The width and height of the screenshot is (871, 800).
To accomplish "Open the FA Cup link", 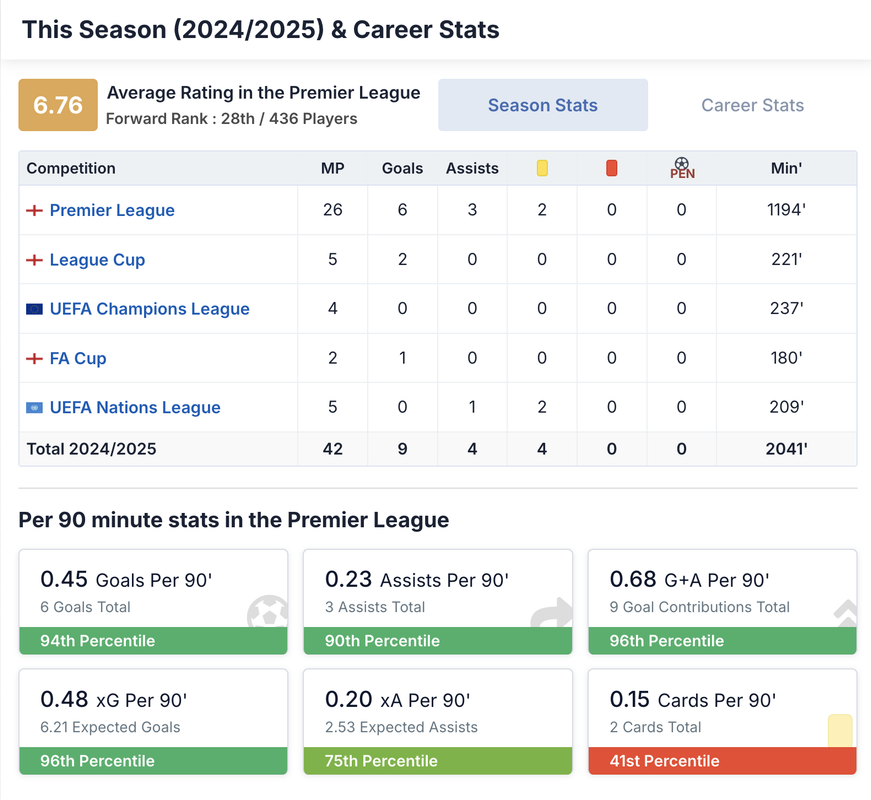I will coord(78,358).
